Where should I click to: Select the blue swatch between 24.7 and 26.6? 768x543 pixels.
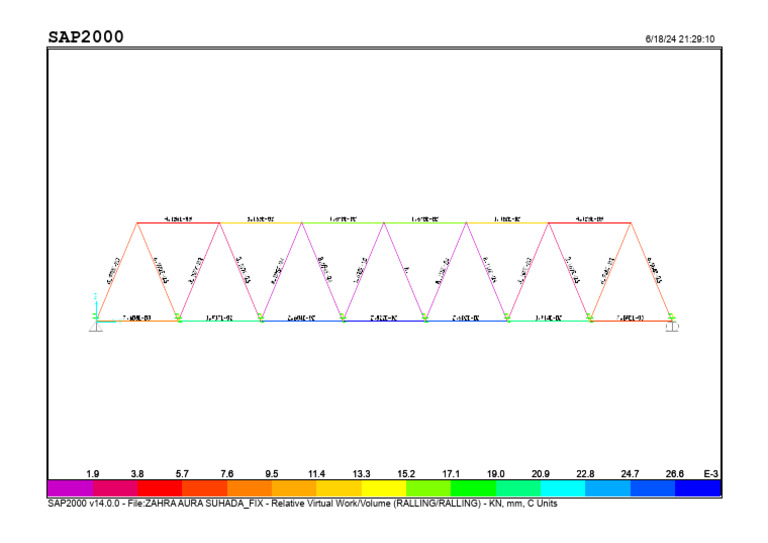[653, 488]
